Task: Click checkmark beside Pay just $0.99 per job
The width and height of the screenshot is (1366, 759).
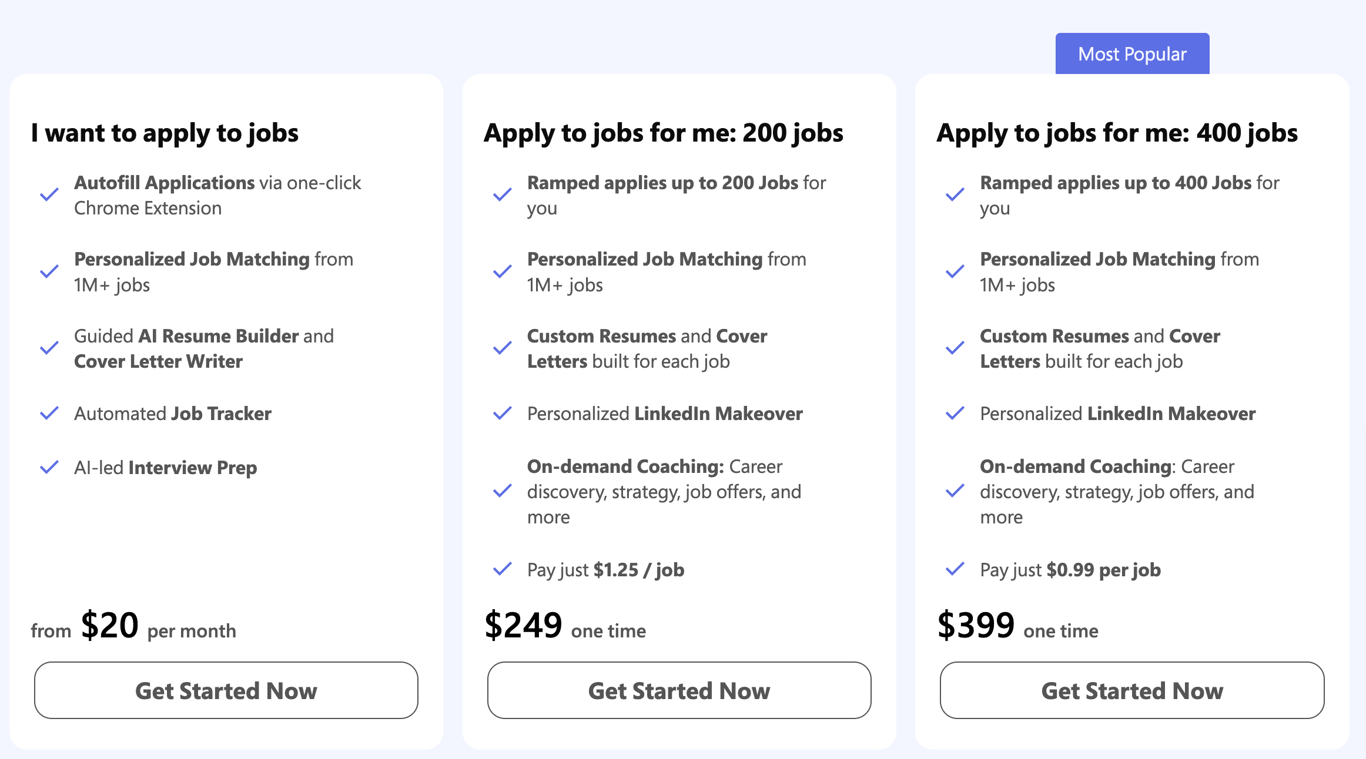Action: pyautogui.click(x=955, y=569)
